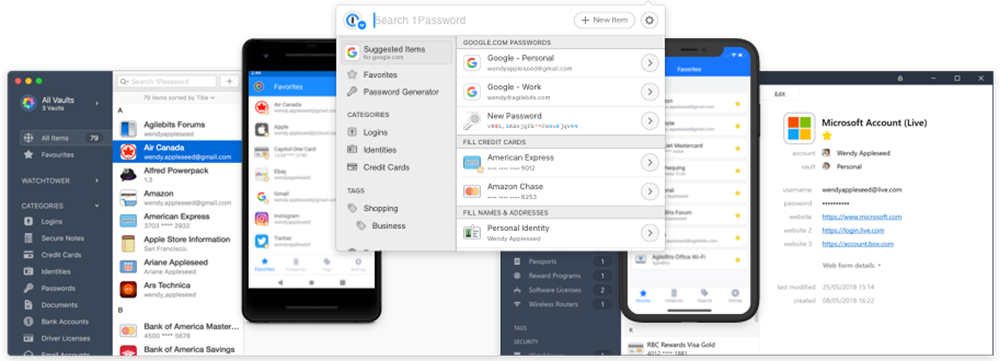
Task: Expand Amazon Chase card details arrow
Action: [x=649, y=191]
